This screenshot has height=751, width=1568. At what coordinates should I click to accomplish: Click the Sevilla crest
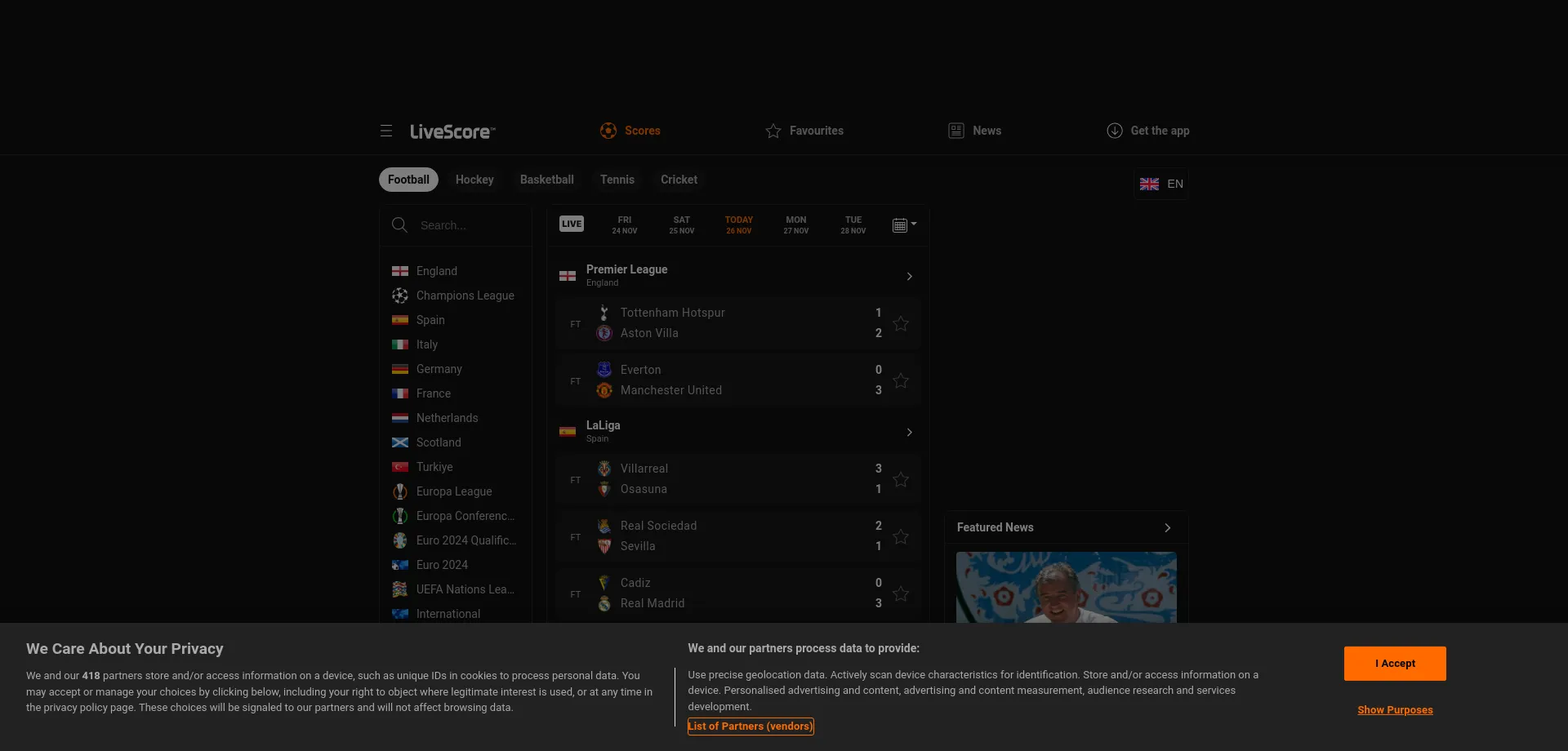tap(604, 546)
